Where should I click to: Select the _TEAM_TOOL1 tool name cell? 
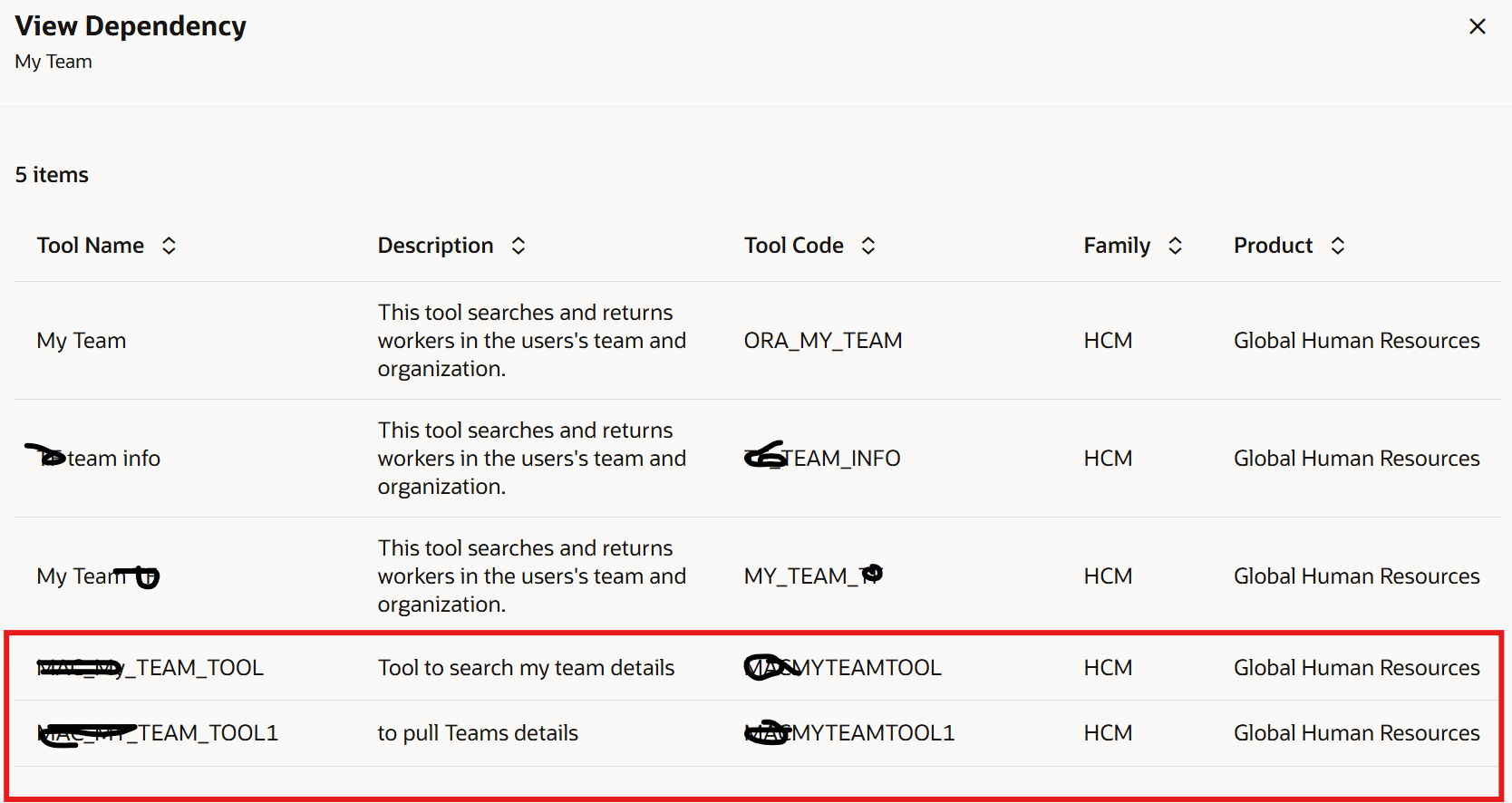(x=158, y=732)
